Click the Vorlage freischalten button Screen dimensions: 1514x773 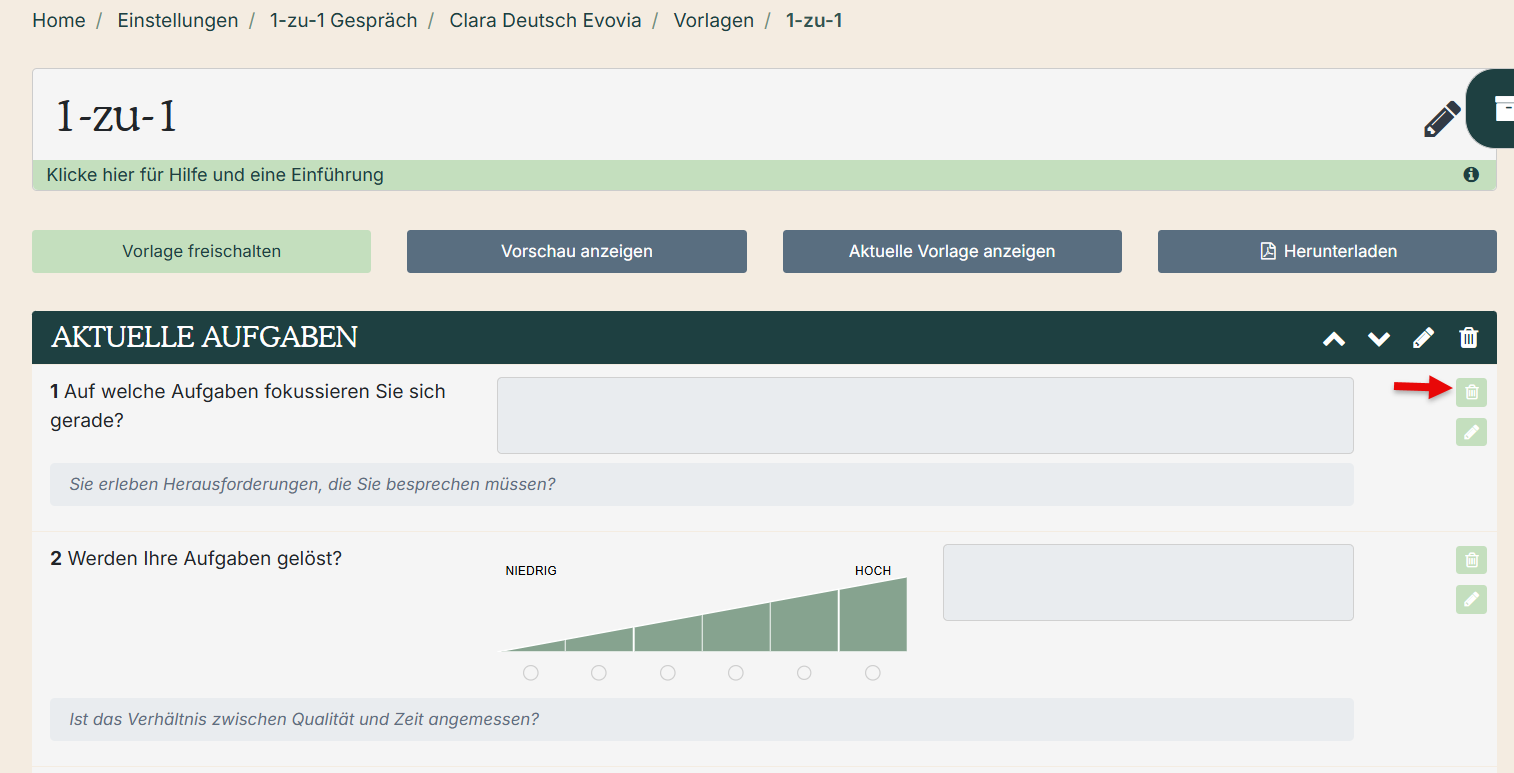coord(201,251)
